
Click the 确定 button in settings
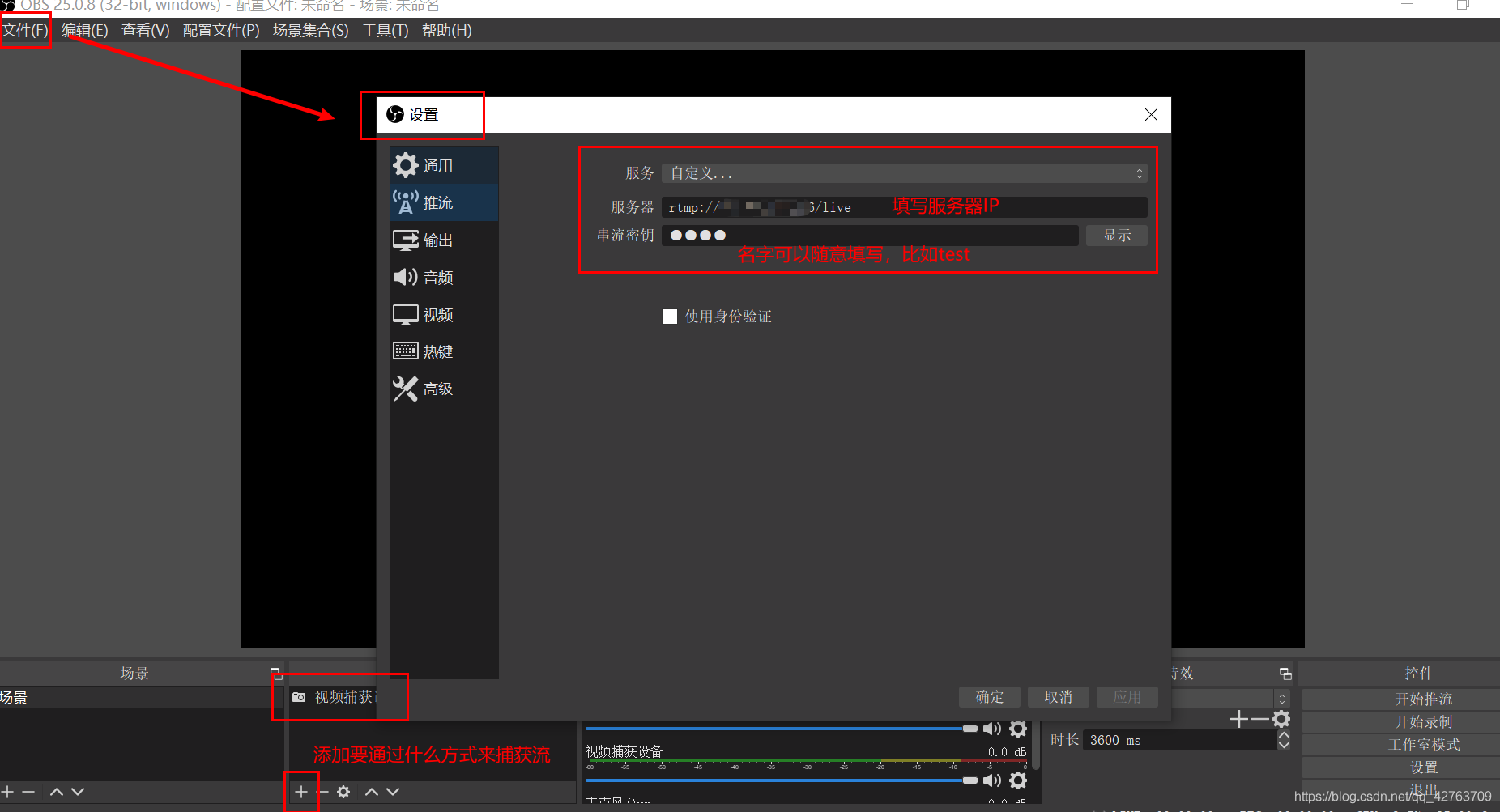[989, 697]
